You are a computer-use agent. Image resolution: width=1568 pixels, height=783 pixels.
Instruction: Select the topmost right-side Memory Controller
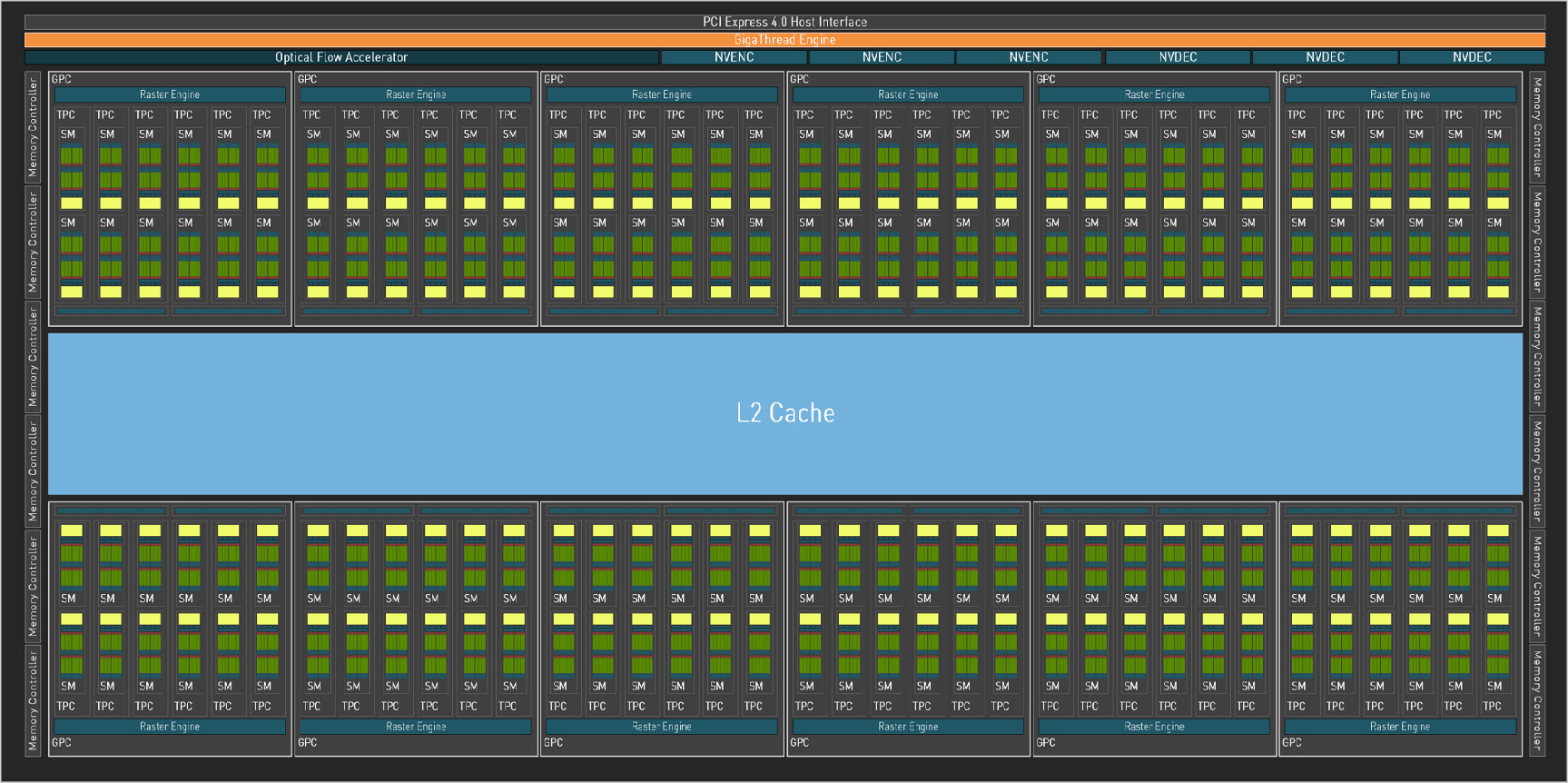tap(1537, 127)
